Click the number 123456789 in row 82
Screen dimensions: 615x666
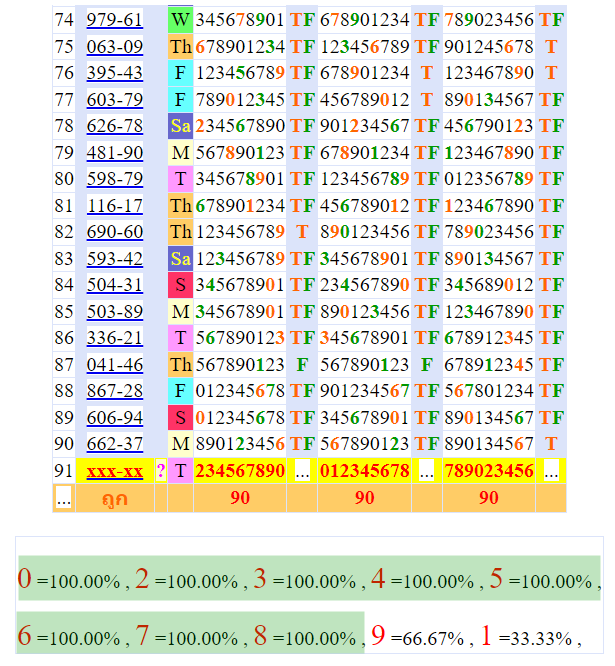click(240, 232)
